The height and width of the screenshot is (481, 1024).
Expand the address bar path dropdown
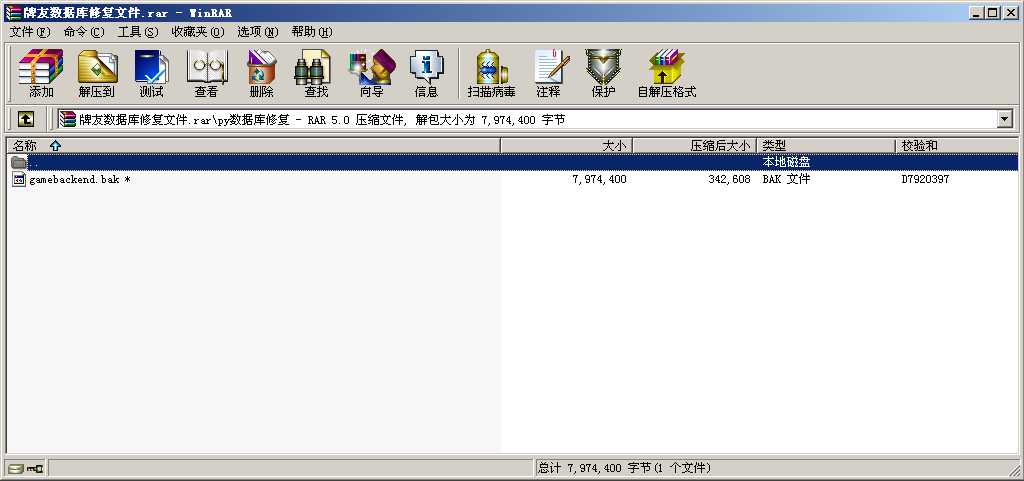pyautogui.click(x=1004, y=119)
